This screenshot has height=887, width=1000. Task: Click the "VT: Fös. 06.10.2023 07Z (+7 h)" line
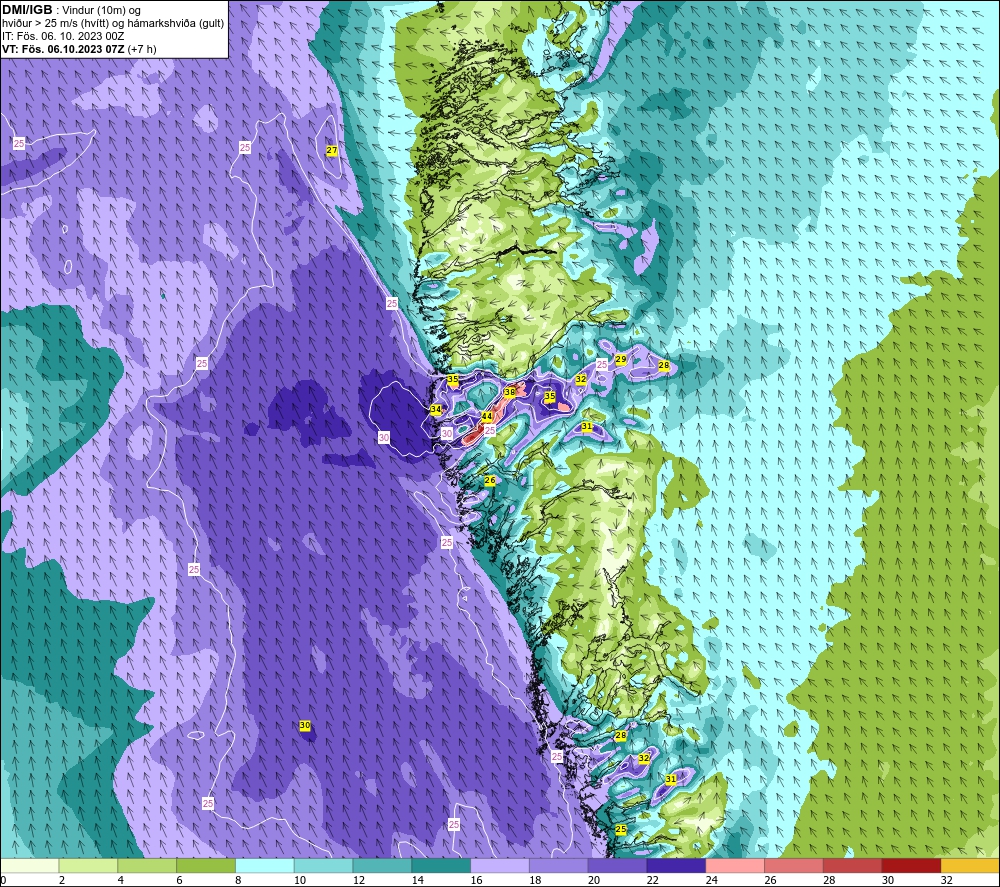click(79, 49)
